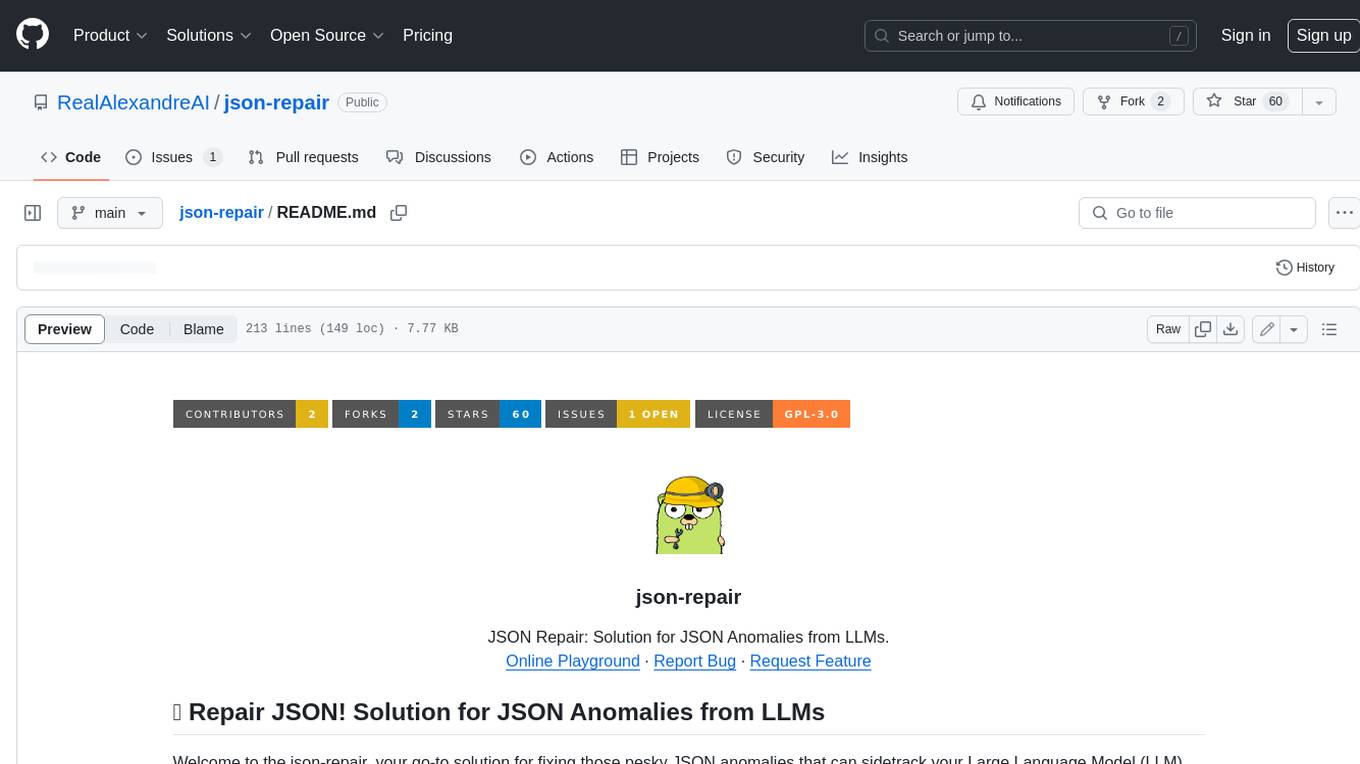Expand the file tree side panel
This screenshot has height=764, width=1360.
pyautogui.click(x=32, y=213)
